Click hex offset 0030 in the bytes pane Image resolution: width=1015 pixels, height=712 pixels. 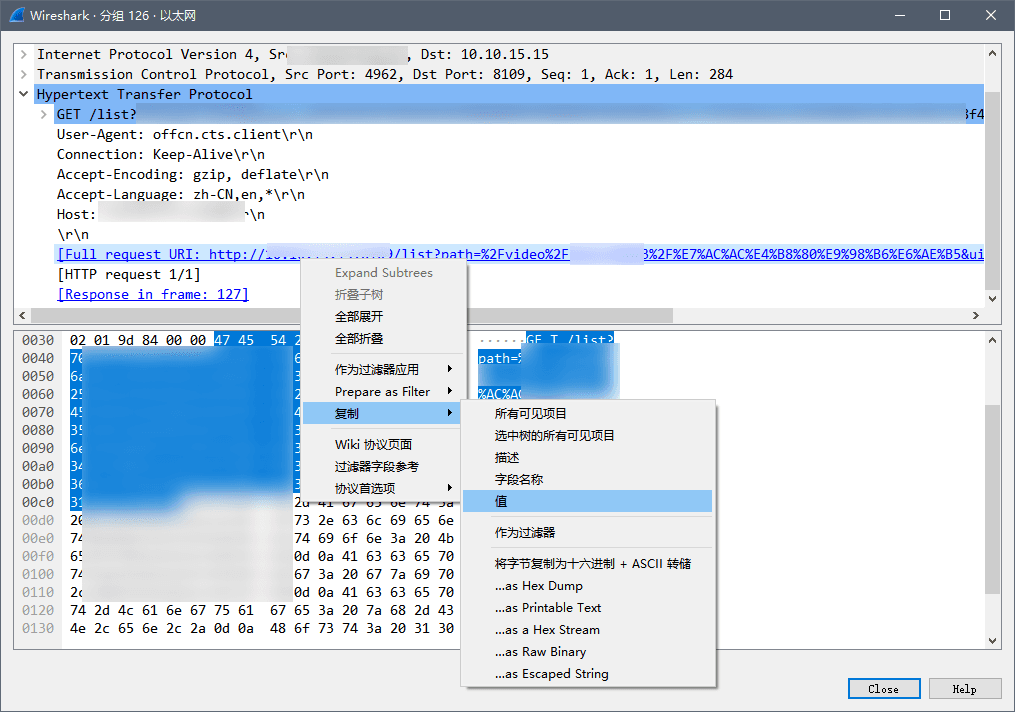coord(38,340)
